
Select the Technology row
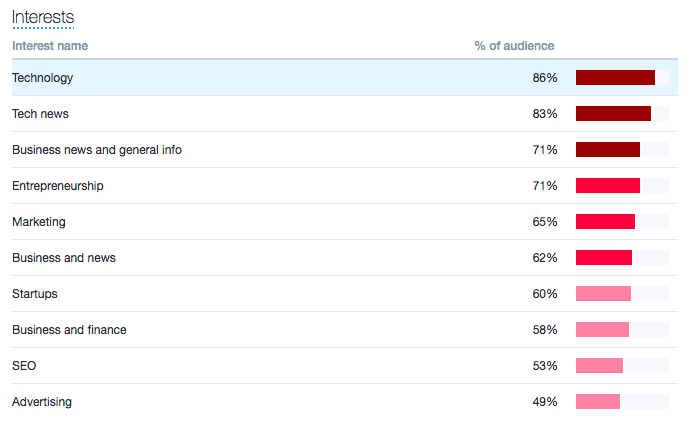coord(345,78)
